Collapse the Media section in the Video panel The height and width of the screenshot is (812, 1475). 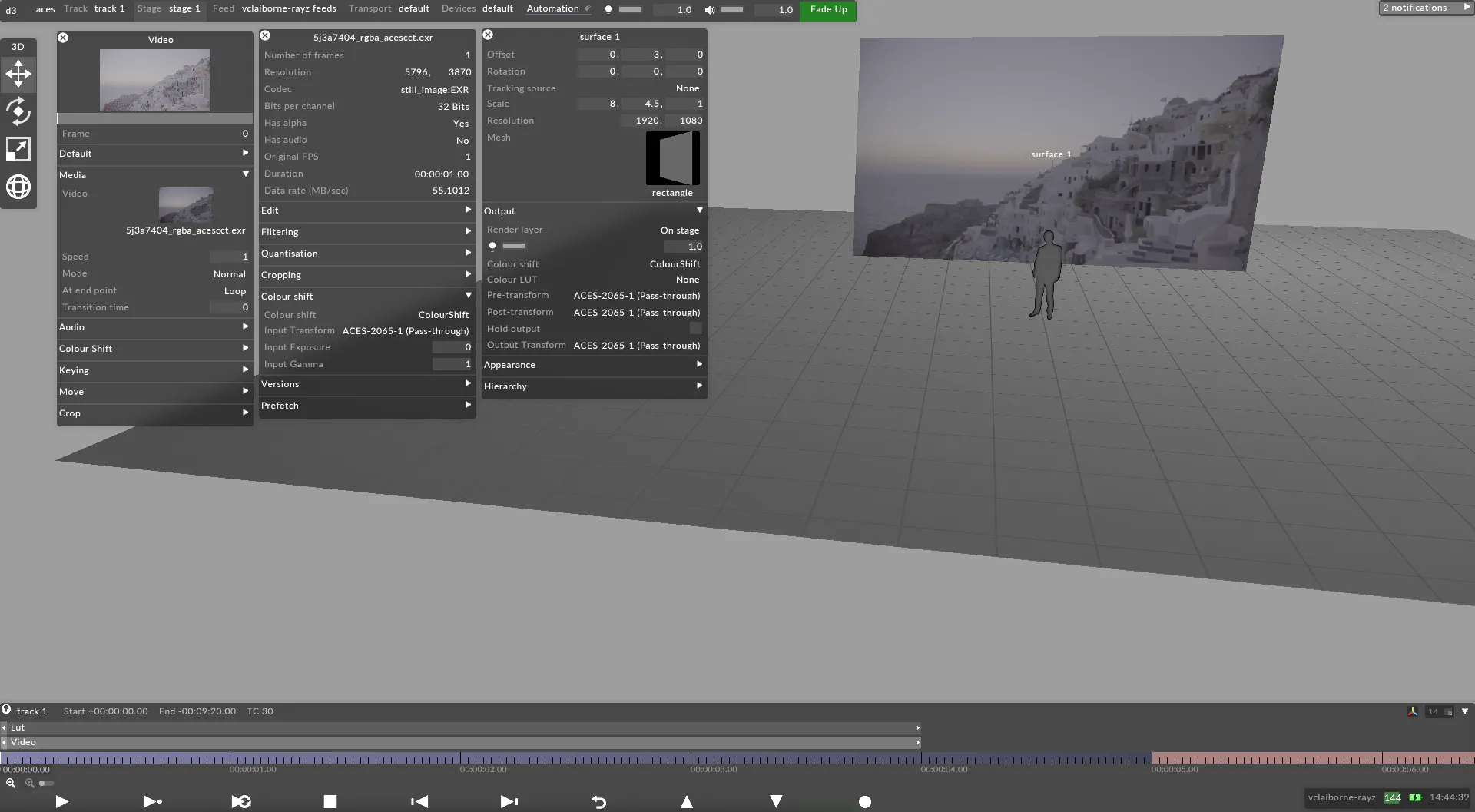coord(245,174)
